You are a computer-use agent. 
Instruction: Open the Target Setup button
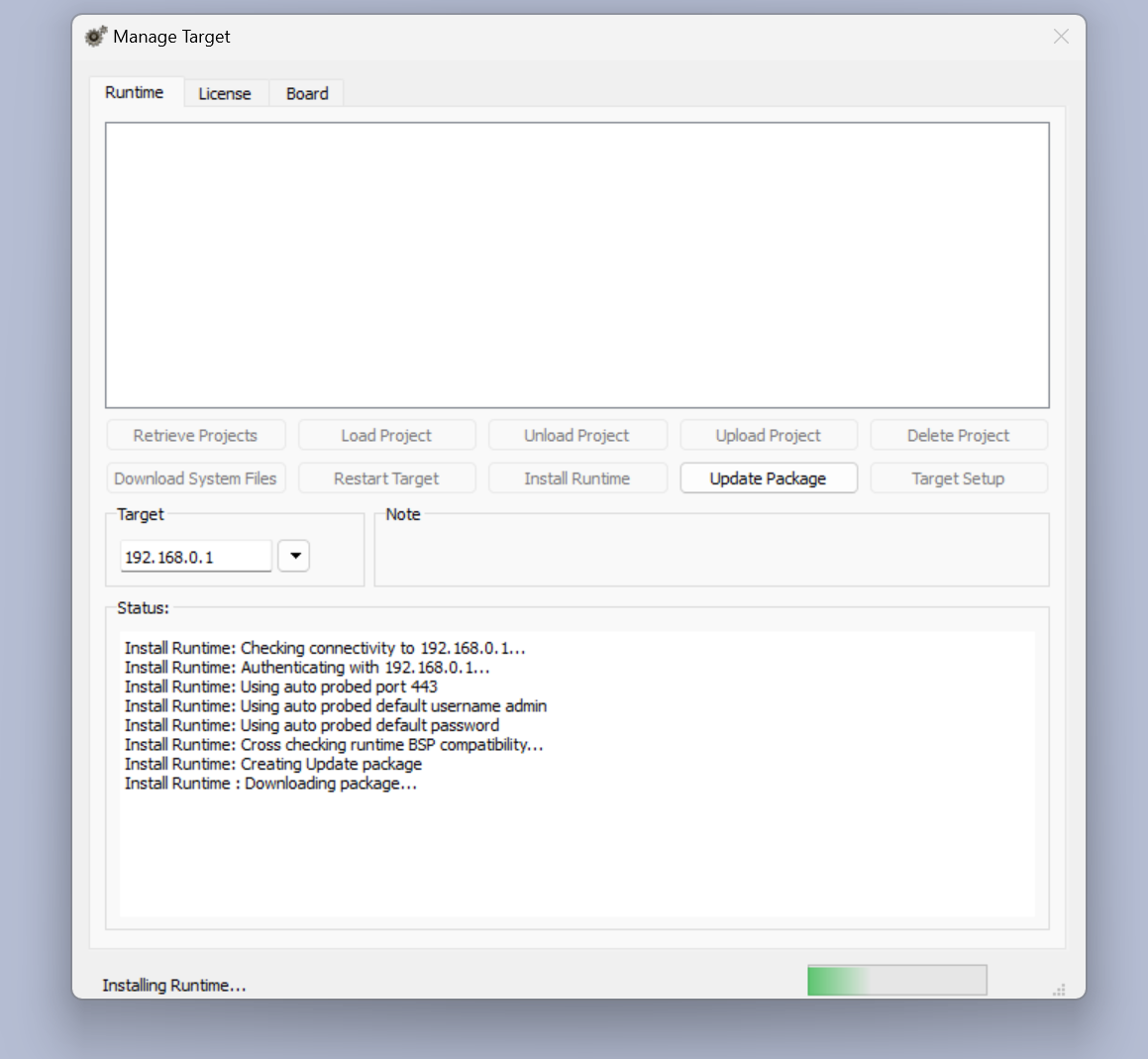[x=959, y=478]
